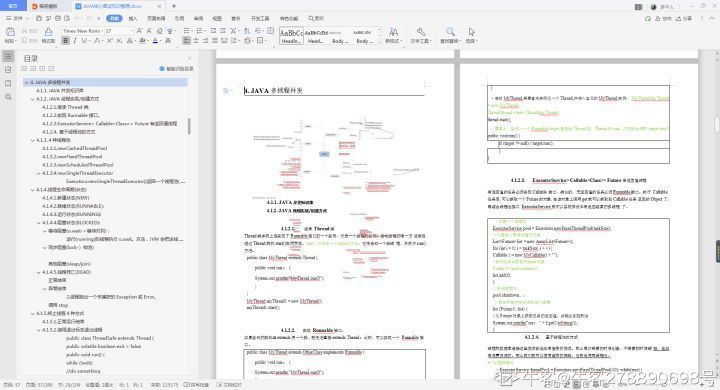Viewport: 720px width, 390px height.
Task: Click the bulleted list icon
Action: tap(187, 30)
